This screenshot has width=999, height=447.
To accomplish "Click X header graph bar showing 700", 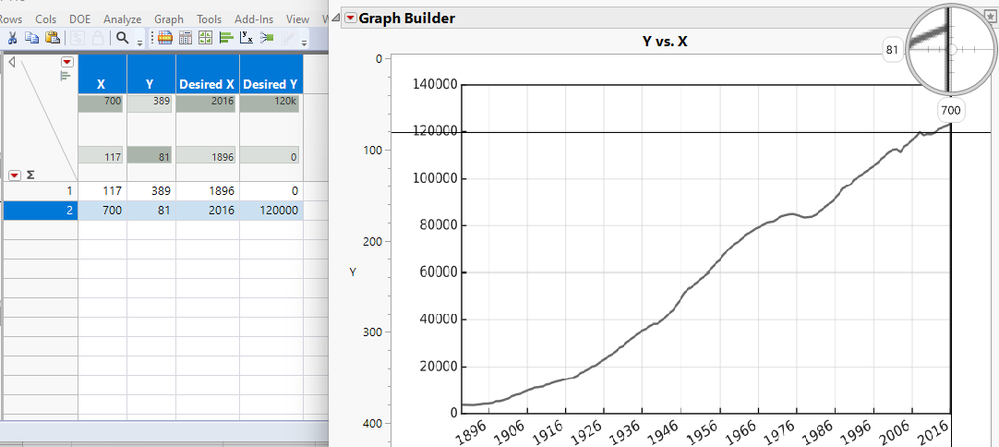I will click(102, 104).
